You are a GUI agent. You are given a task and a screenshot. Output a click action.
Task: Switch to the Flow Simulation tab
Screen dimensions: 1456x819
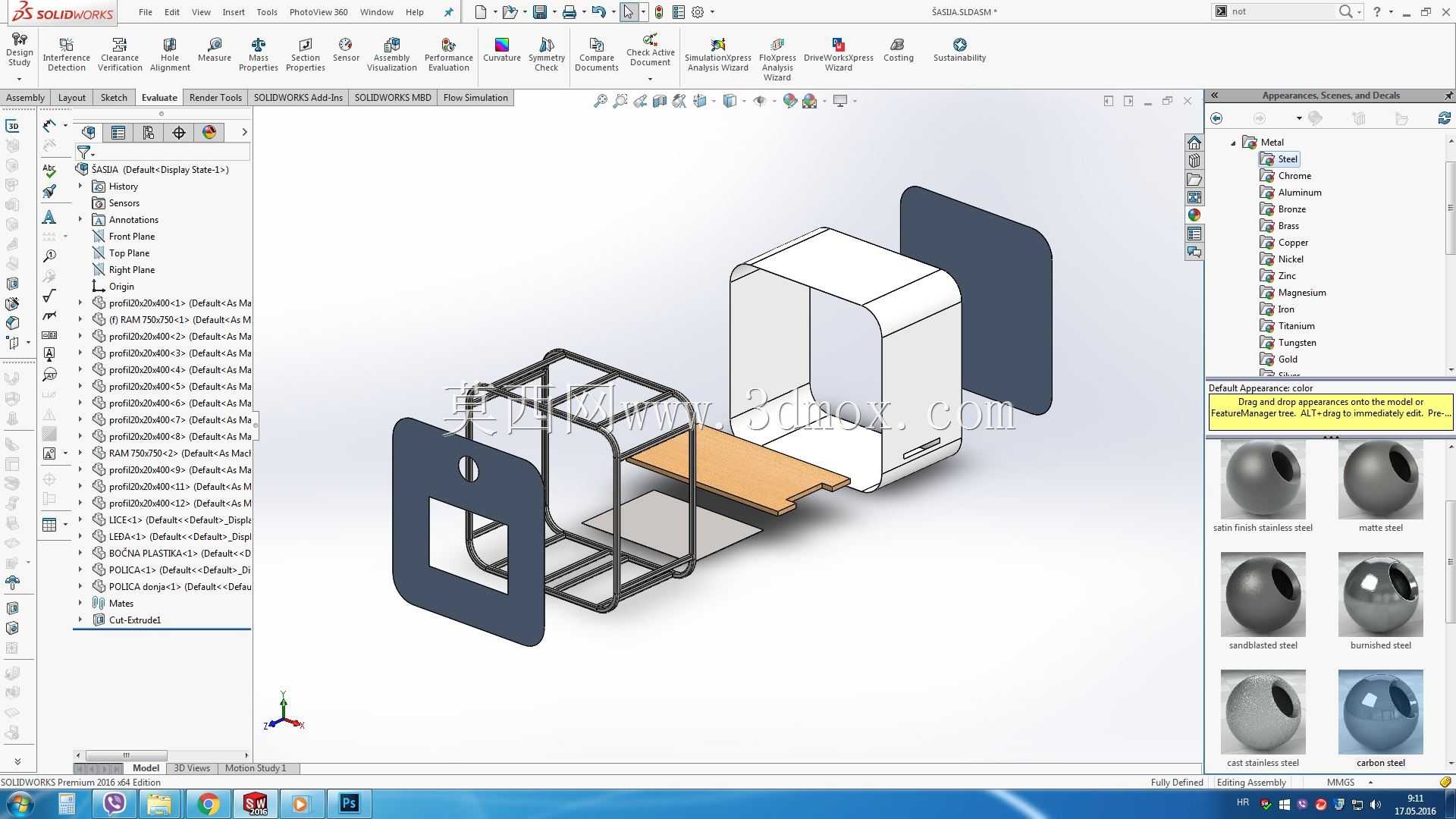coord(475,97)
